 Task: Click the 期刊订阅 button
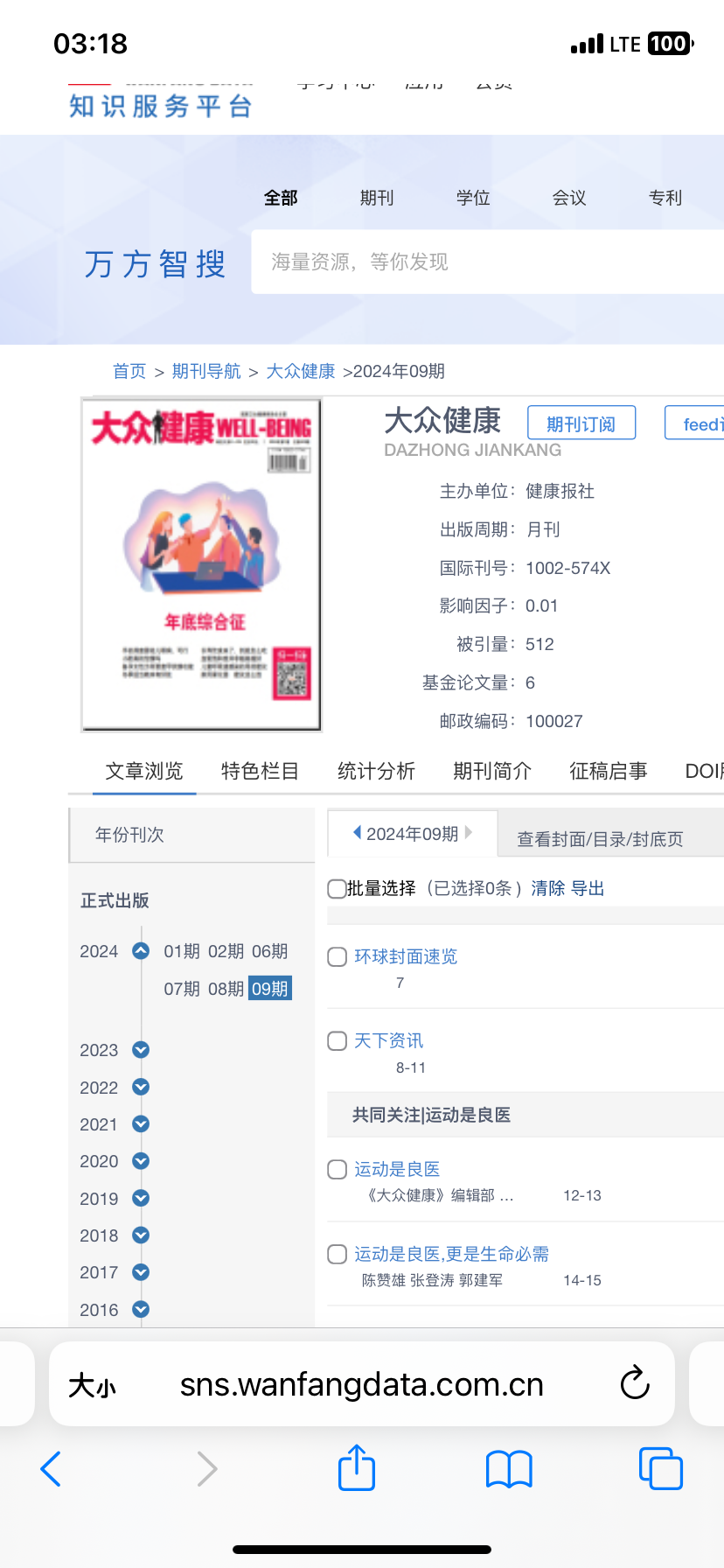tap(581, 423)
